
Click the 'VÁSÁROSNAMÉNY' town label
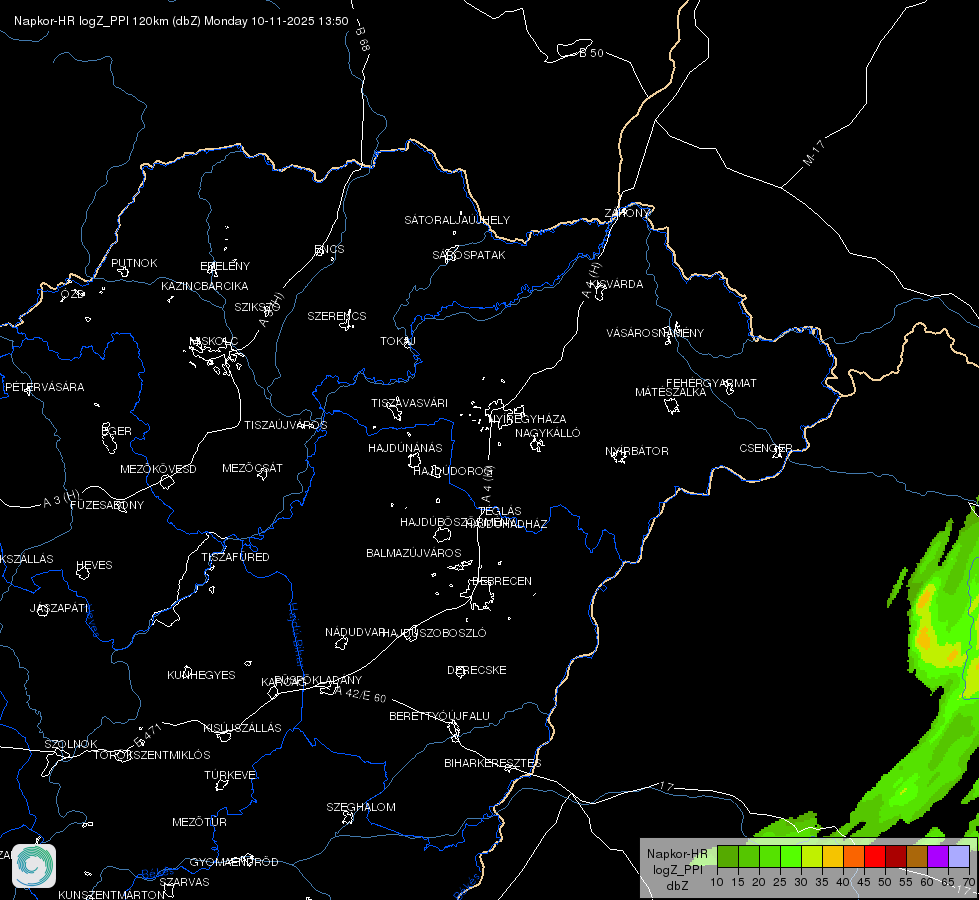pyautogui.click(x=655, y=333)
